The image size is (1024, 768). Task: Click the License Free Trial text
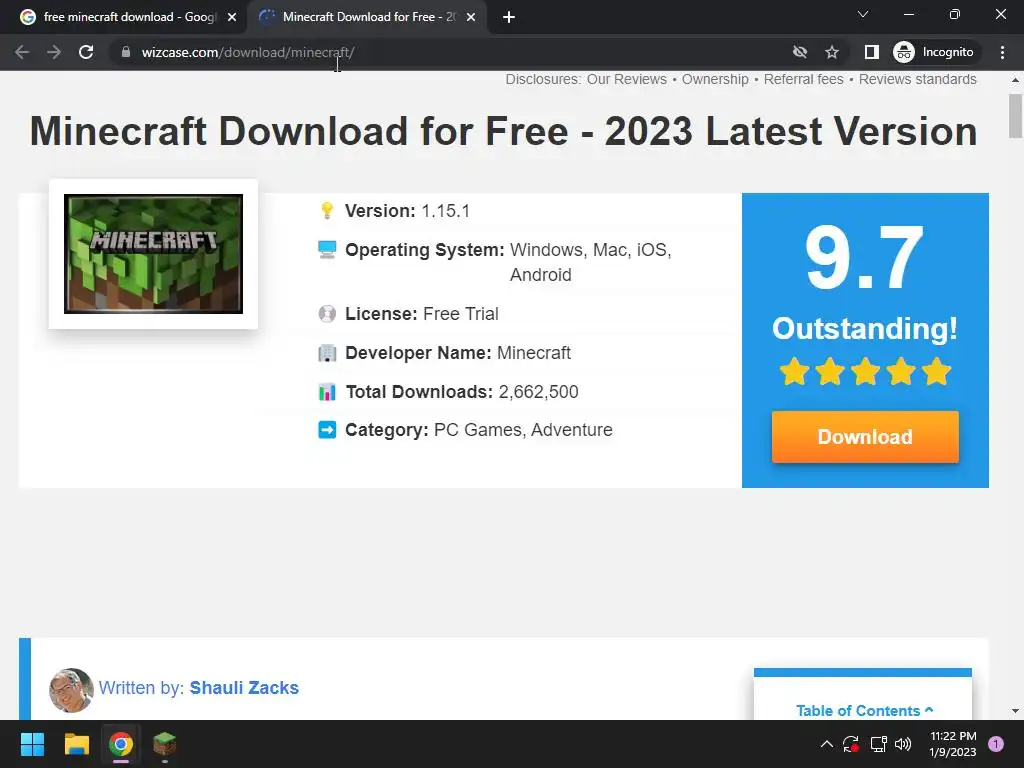(x=421, y=314)
